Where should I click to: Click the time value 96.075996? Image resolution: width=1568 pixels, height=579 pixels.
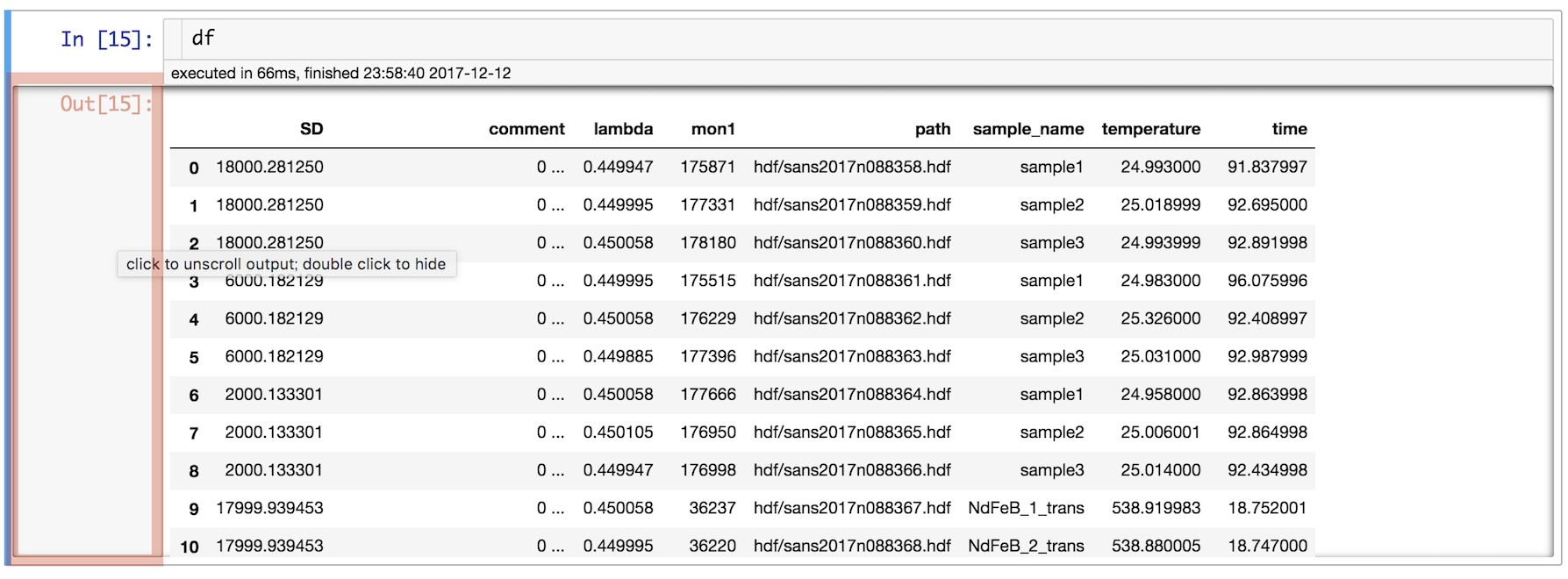coord(1267,281)
